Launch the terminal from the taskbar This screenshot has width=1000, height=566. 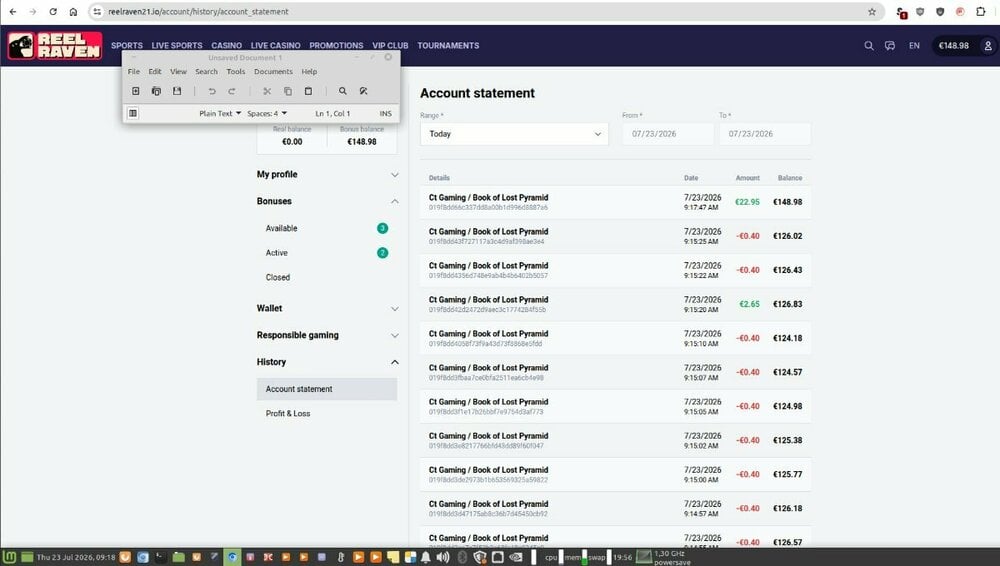coord(161,557)
